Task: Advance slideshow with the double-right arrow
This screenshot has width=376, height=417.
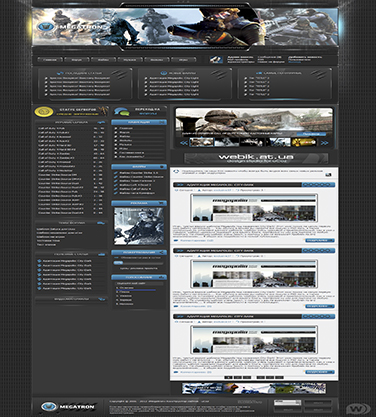Action: [x=324, y=142]
